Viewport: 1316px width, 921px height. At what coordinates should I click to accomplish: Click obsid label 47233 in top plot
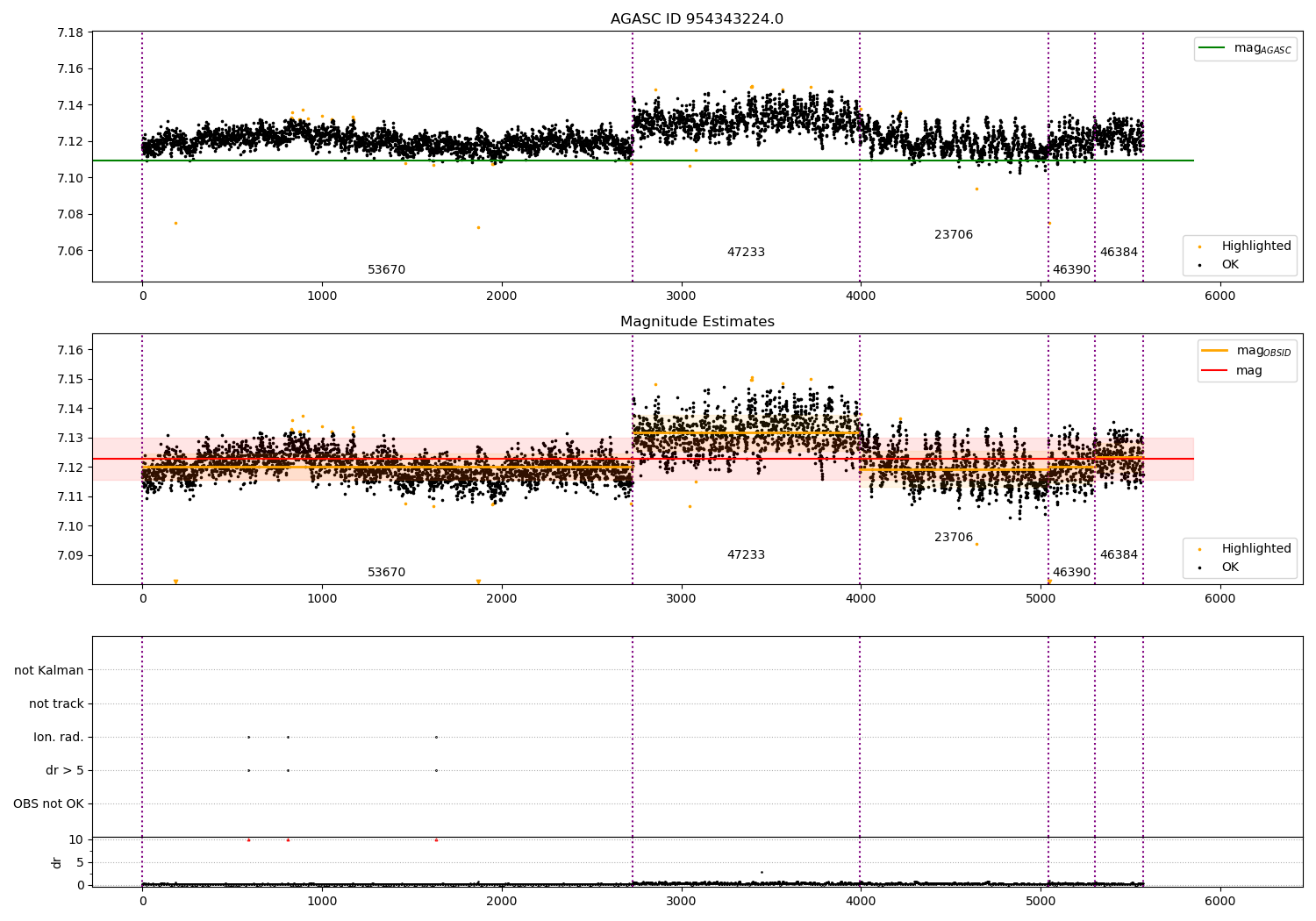[x=746, y=253]
